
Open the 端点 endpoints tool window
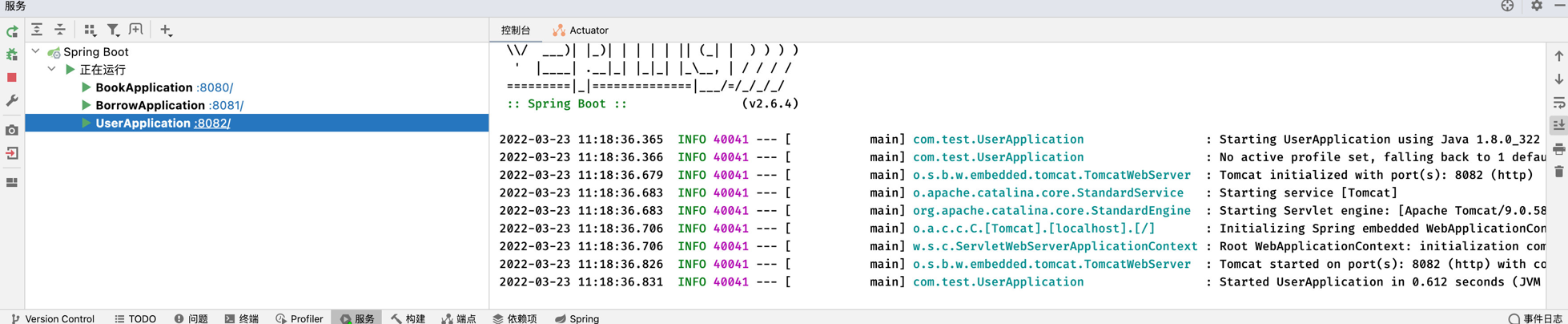(x=459, y=318)
